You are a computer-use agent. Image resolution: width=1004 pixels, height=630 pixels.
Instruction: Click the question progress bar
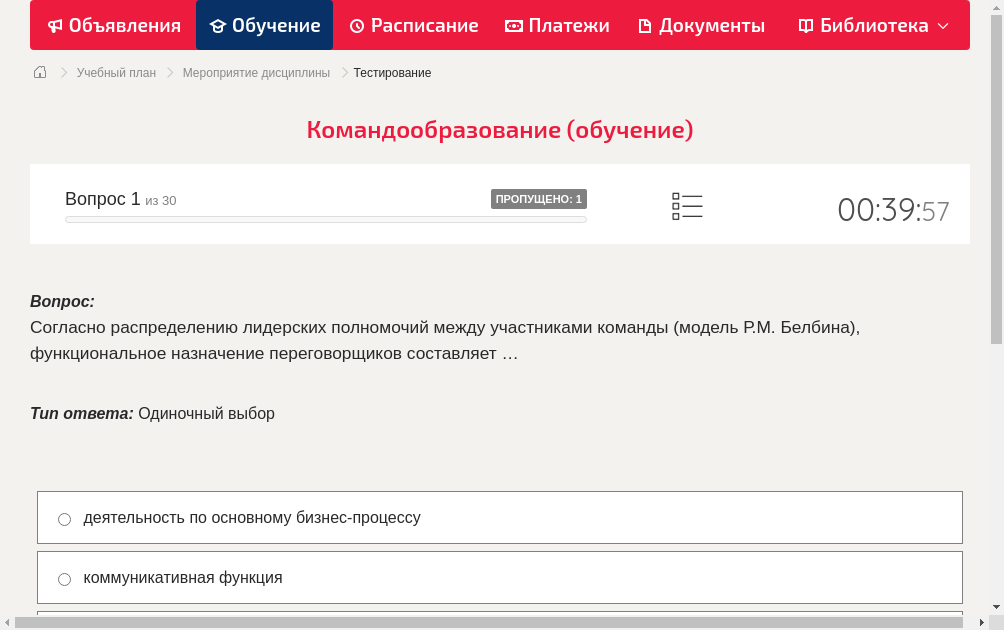pyautogui.click(x=325, y=219)
